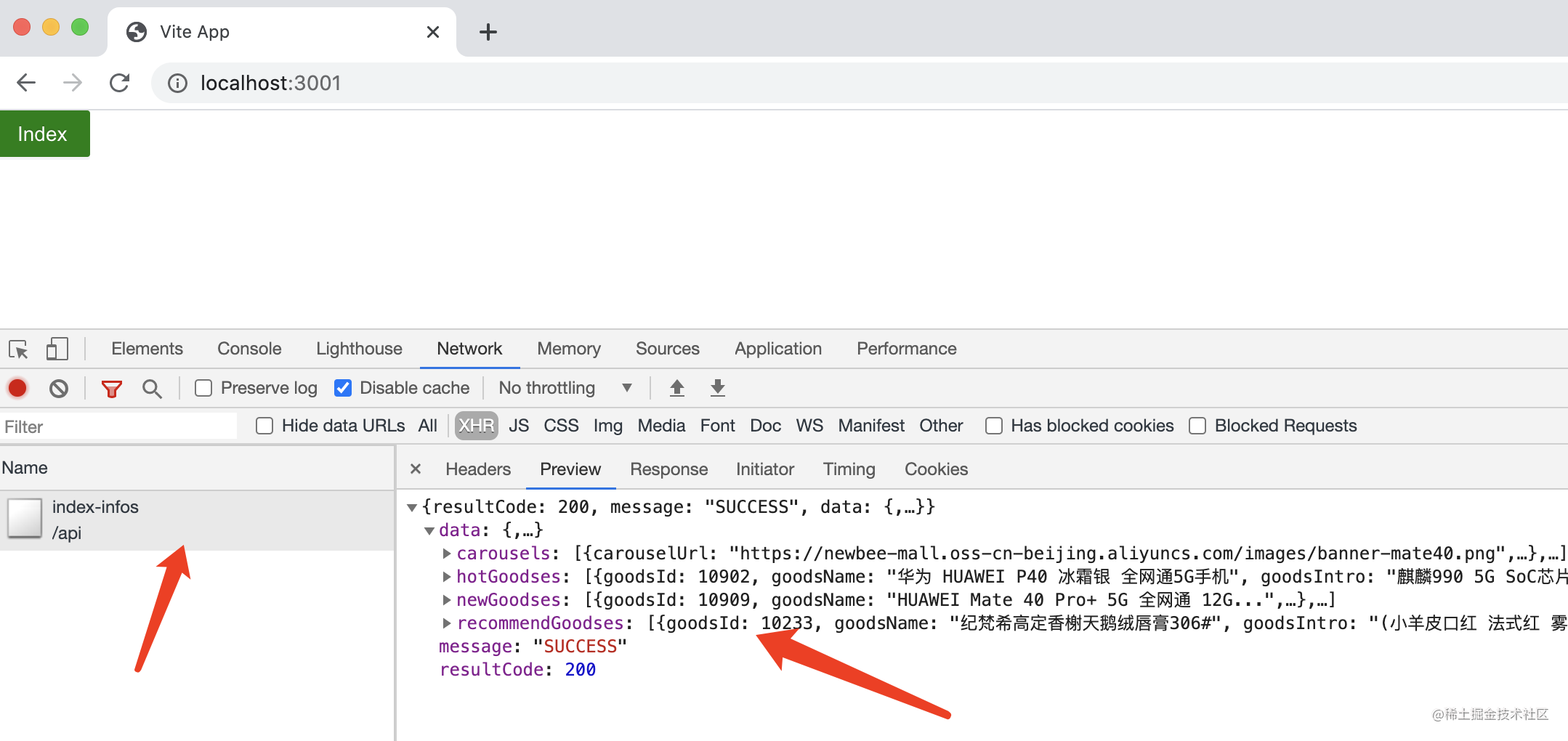Click the browser back arrow
The height and width of the screenshot is (741, 1568).
tap(26, 83)
